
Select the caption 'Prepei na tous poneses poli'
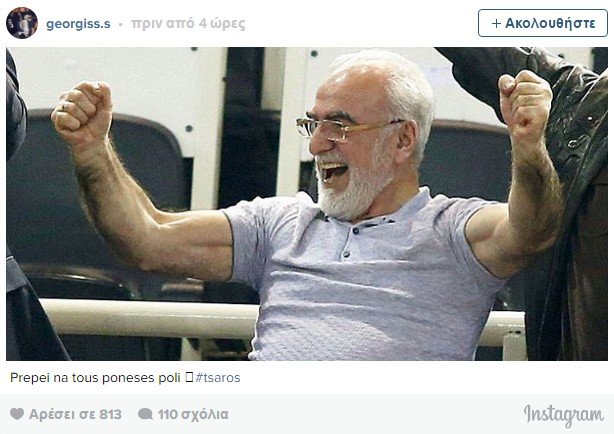(95, 378)
